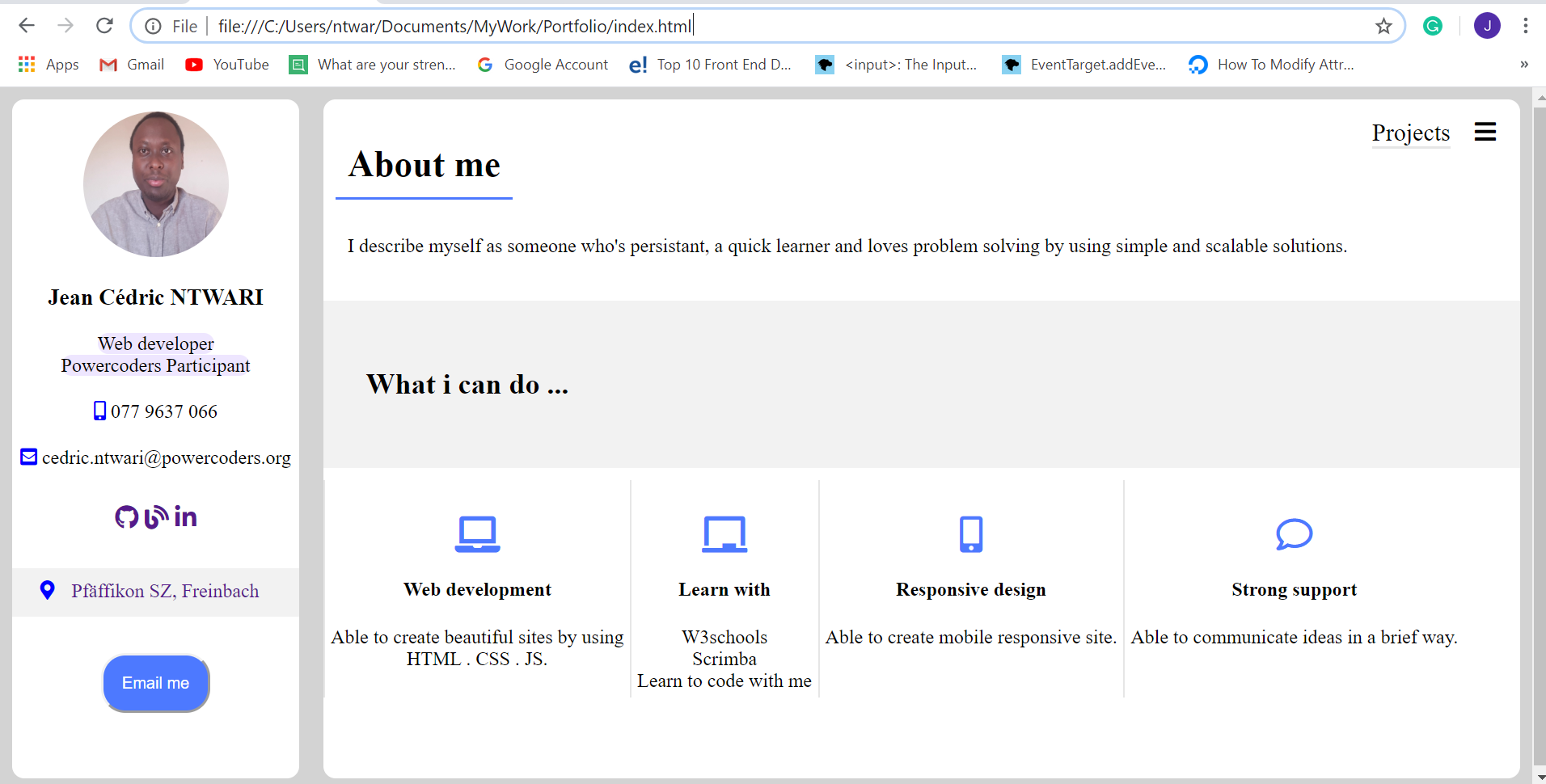Click the address bar URL field
Screen dimensions: 1546x784
coord(728,27)
